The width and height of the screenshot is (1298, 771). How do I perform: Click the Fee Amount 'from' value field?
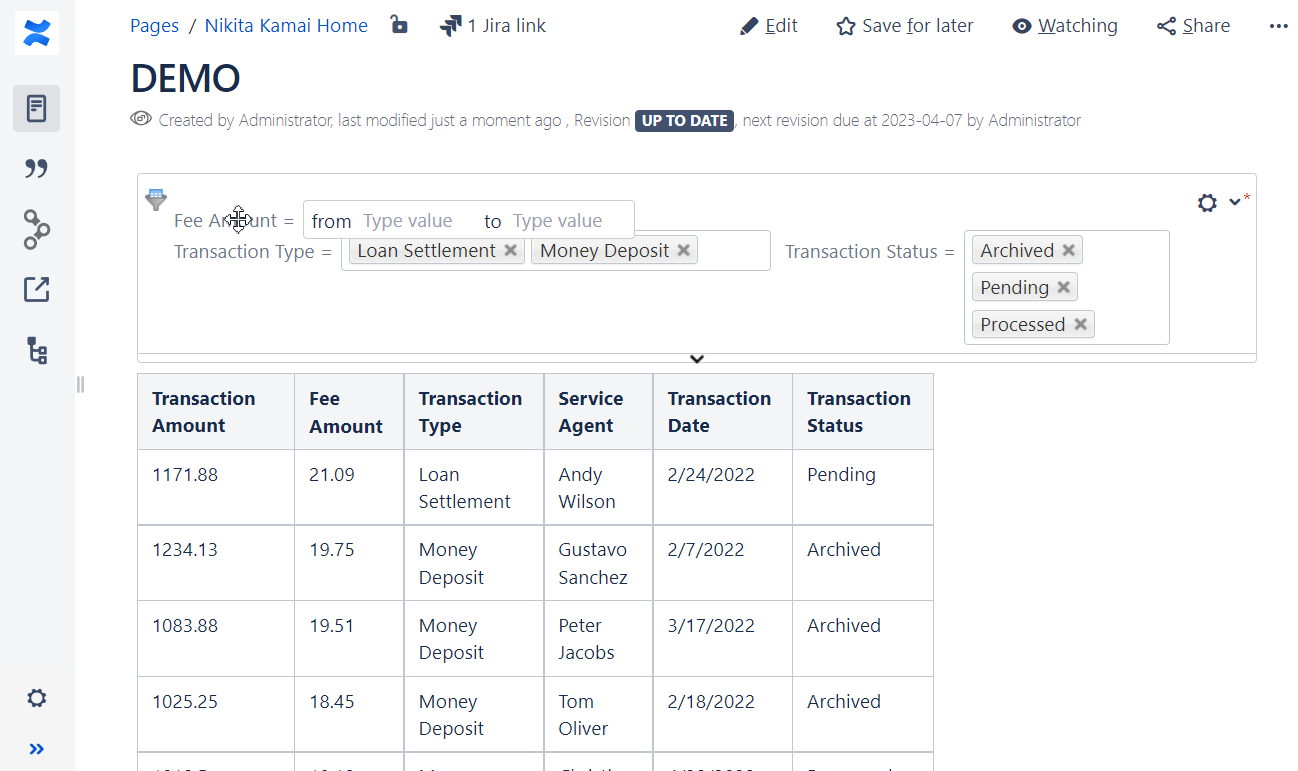click(x=408, y=221)
